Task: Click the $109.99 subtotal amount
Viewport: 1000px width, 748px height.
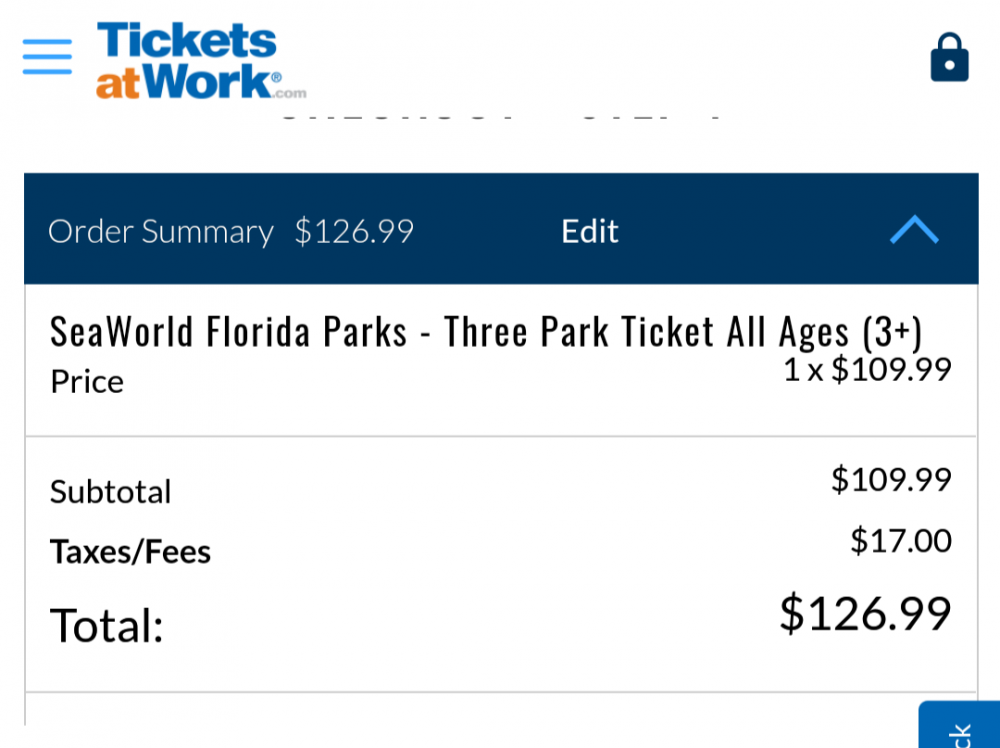Action: click(891, 480)
